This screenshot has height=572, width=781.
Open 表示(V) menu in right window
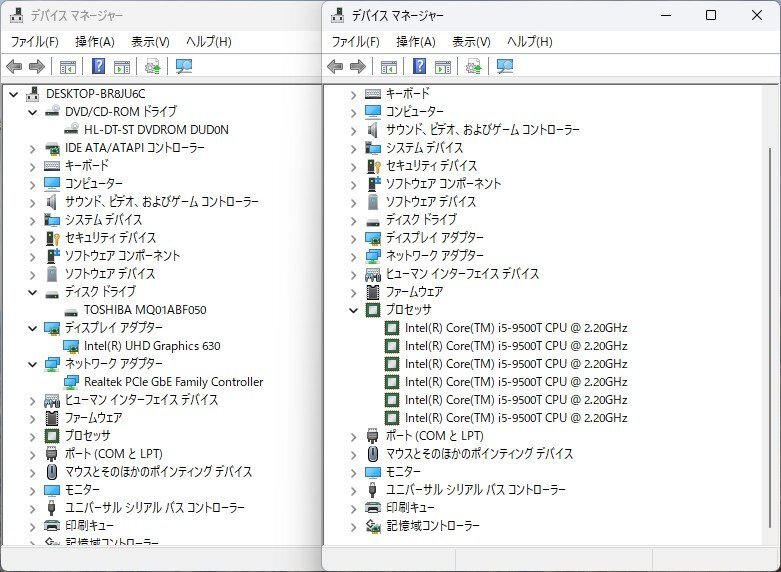[471, 41]
